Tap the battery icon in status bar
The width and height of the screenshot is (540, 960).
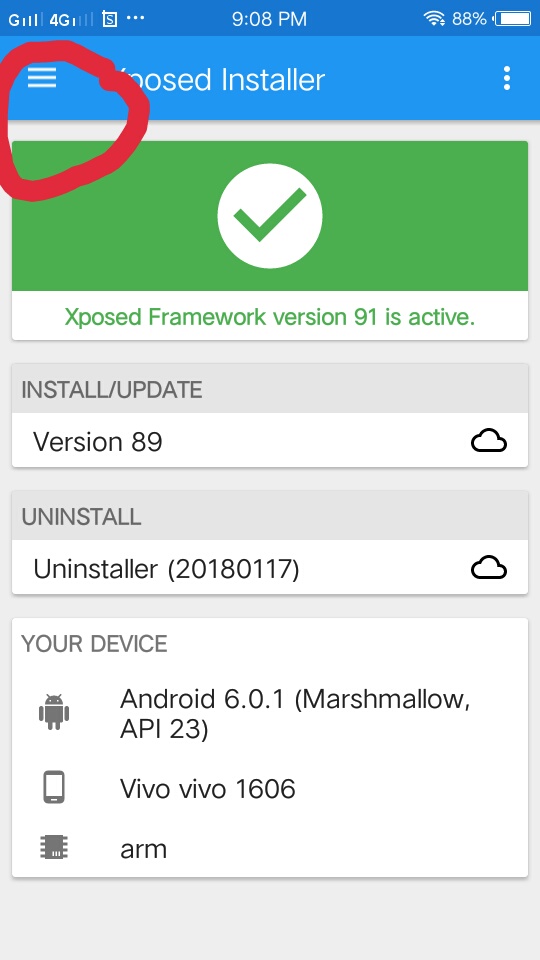(513, 19)
